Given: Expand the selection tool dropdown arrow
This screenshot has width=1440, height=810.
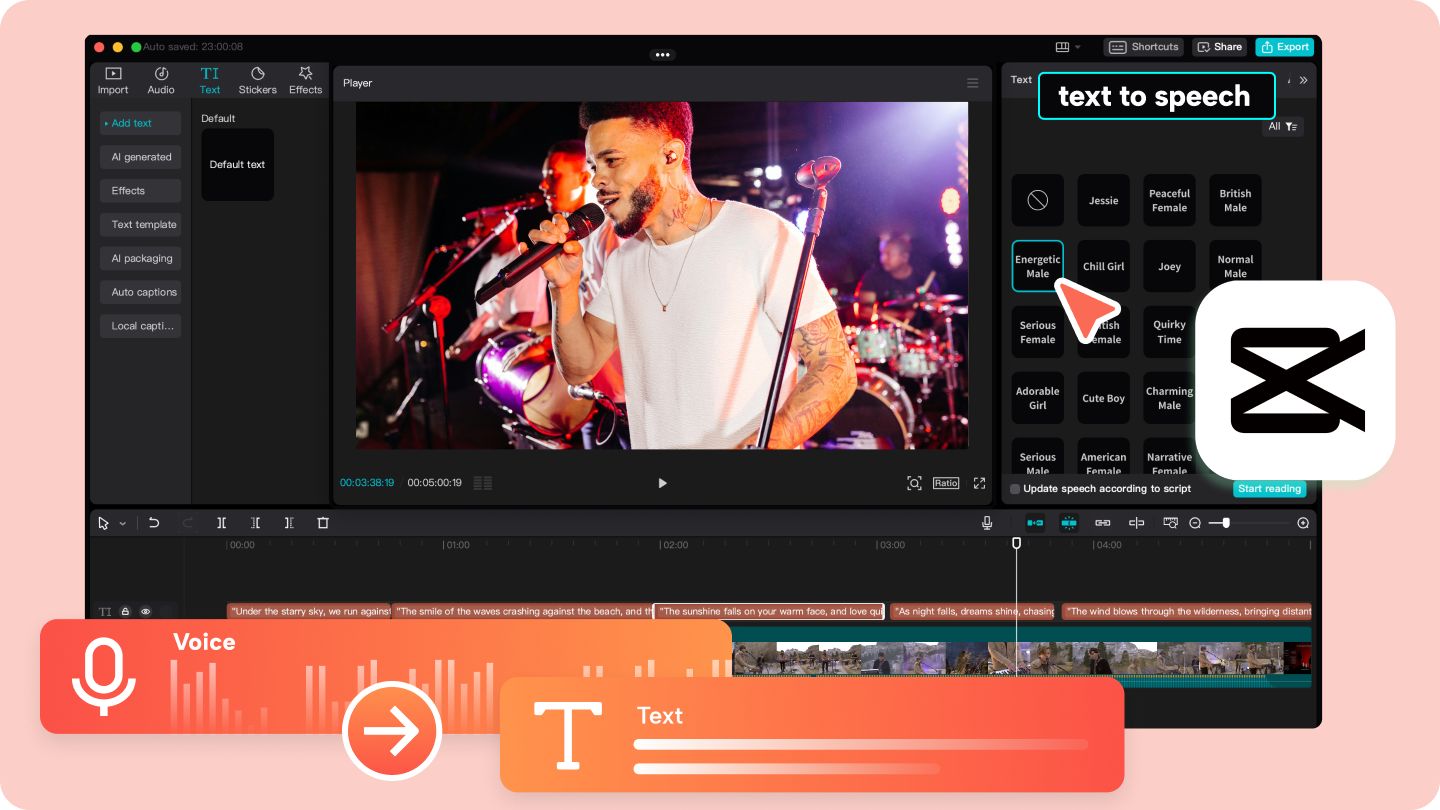Looking at the screenshot, I should click(123, 523).
